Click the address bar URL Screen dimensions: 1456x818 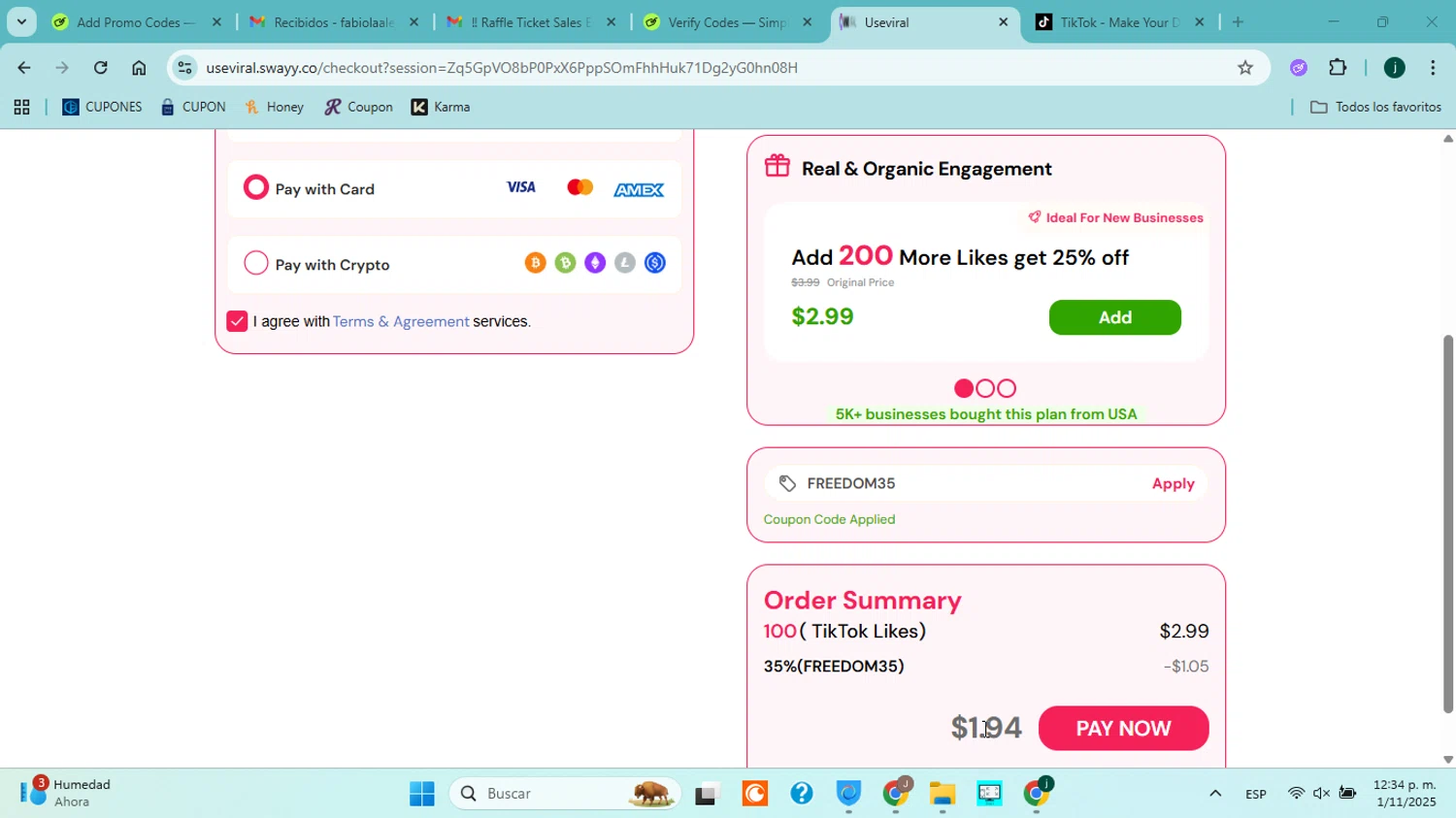502,67
